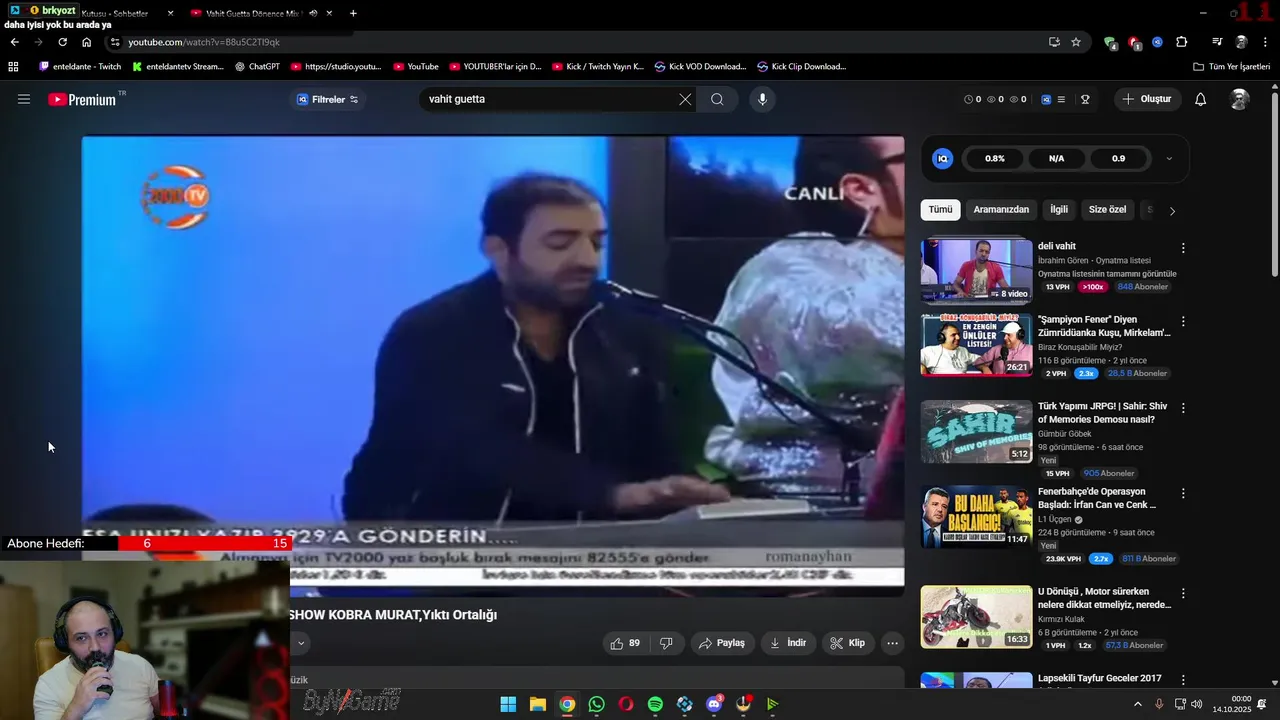Open Chrome three-dot menu
This screenshot has width=1280, height=720.
tap(1264, 42)
